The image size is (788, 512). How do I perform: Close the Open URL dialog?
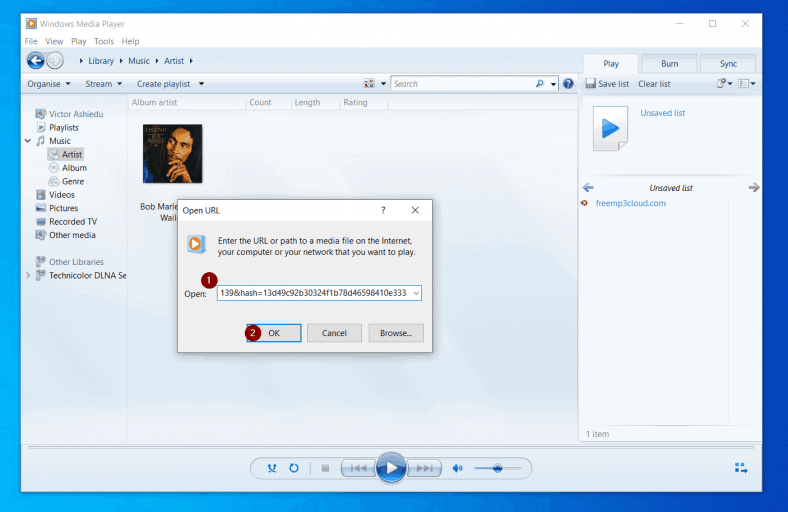pyautogui.click(x=415, y=210)
